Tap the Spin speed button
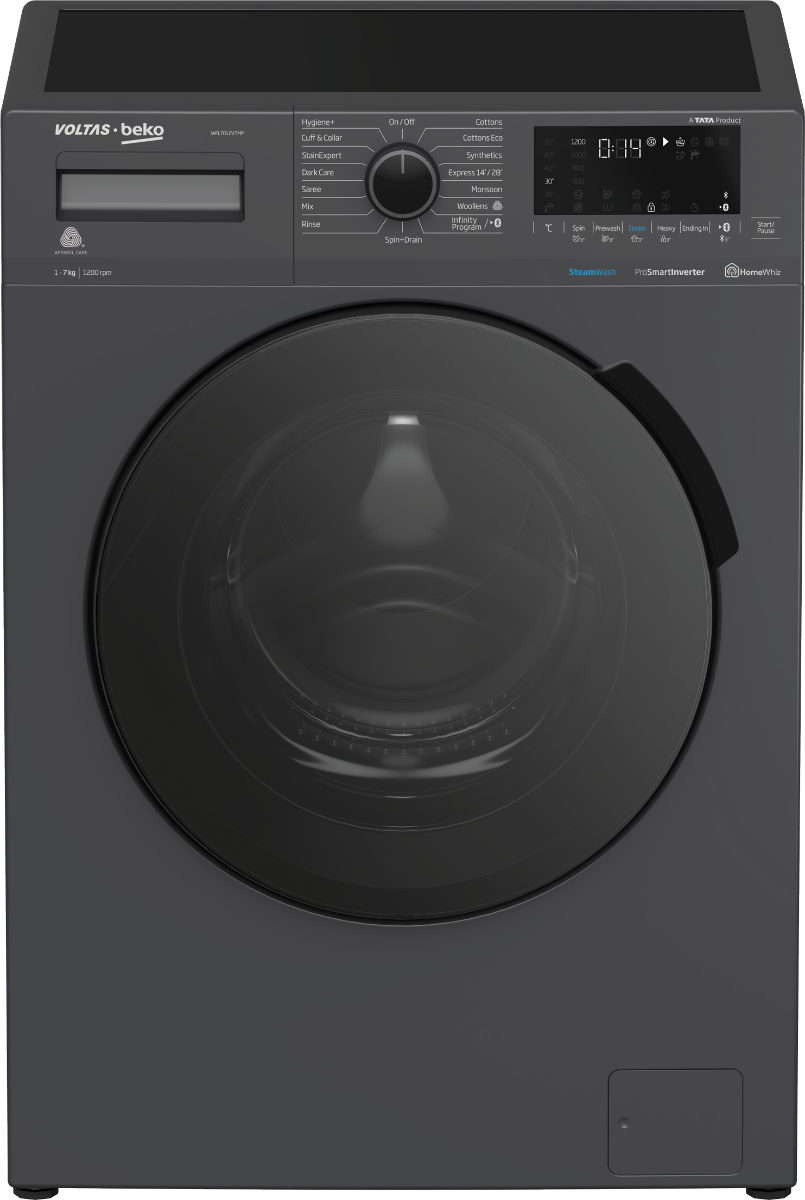The image size is (805, 1200). tap(578, 232)
